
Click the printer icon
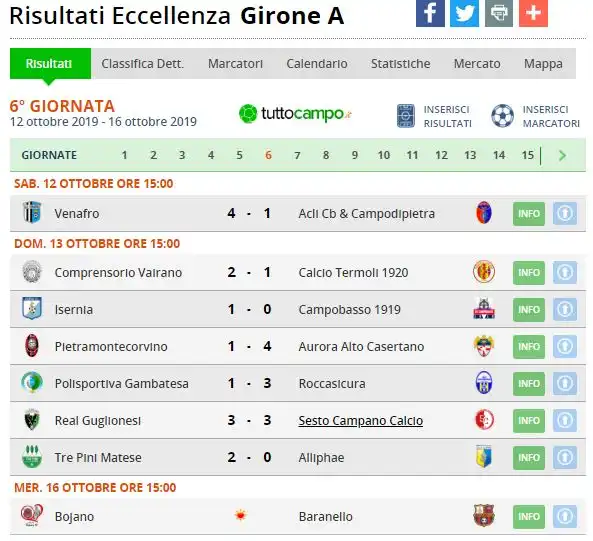(499, 13)
